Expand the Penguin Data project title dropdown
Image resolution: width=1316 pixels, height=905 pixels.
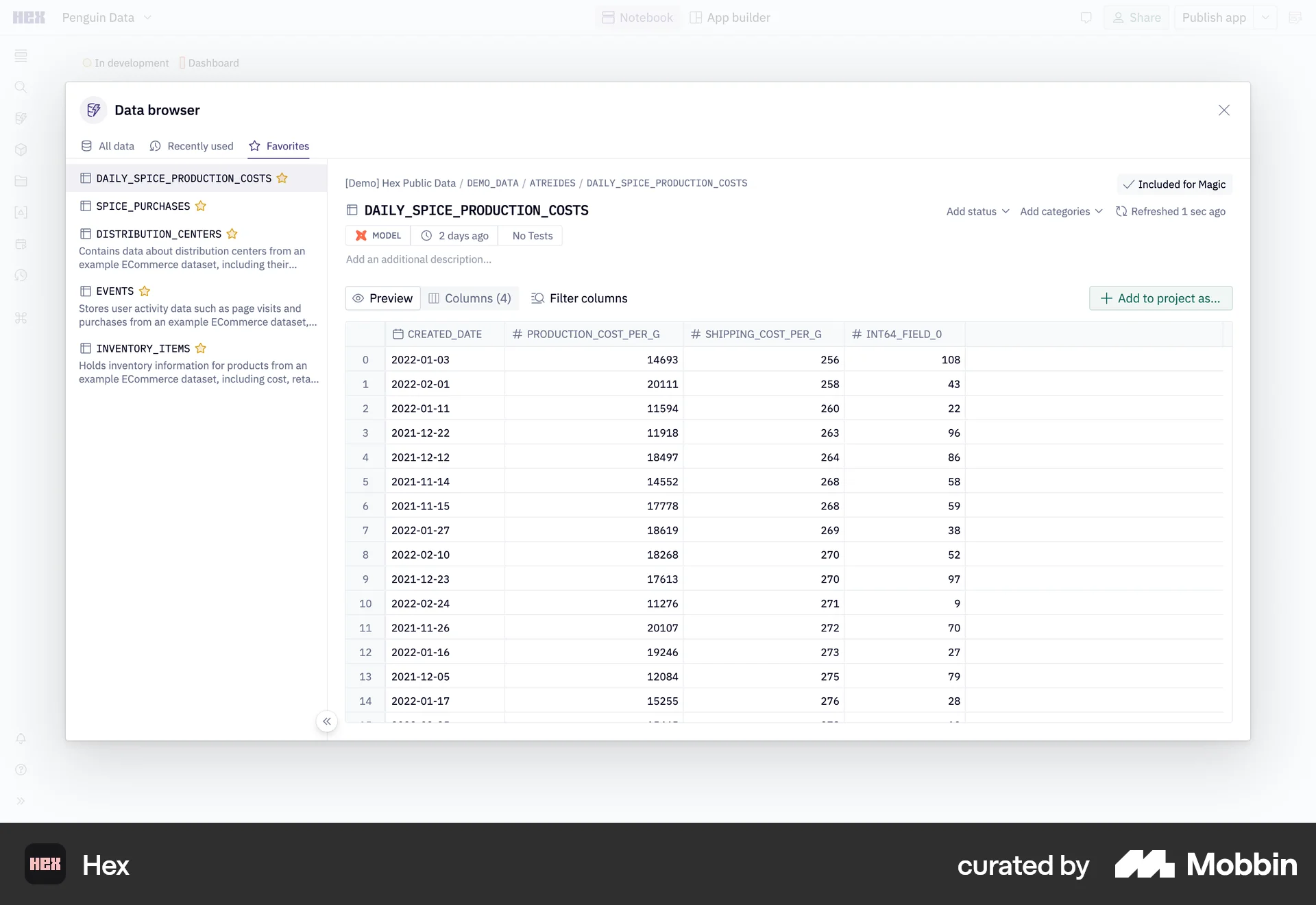click(x=149, y=17)
